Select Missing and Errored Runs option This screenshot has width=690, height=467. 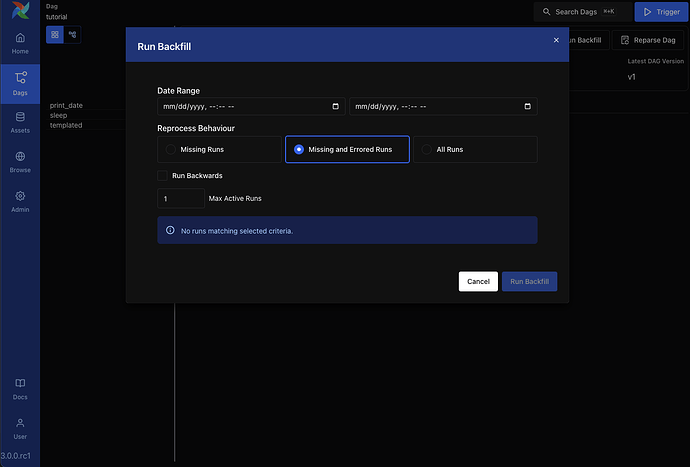347,149
